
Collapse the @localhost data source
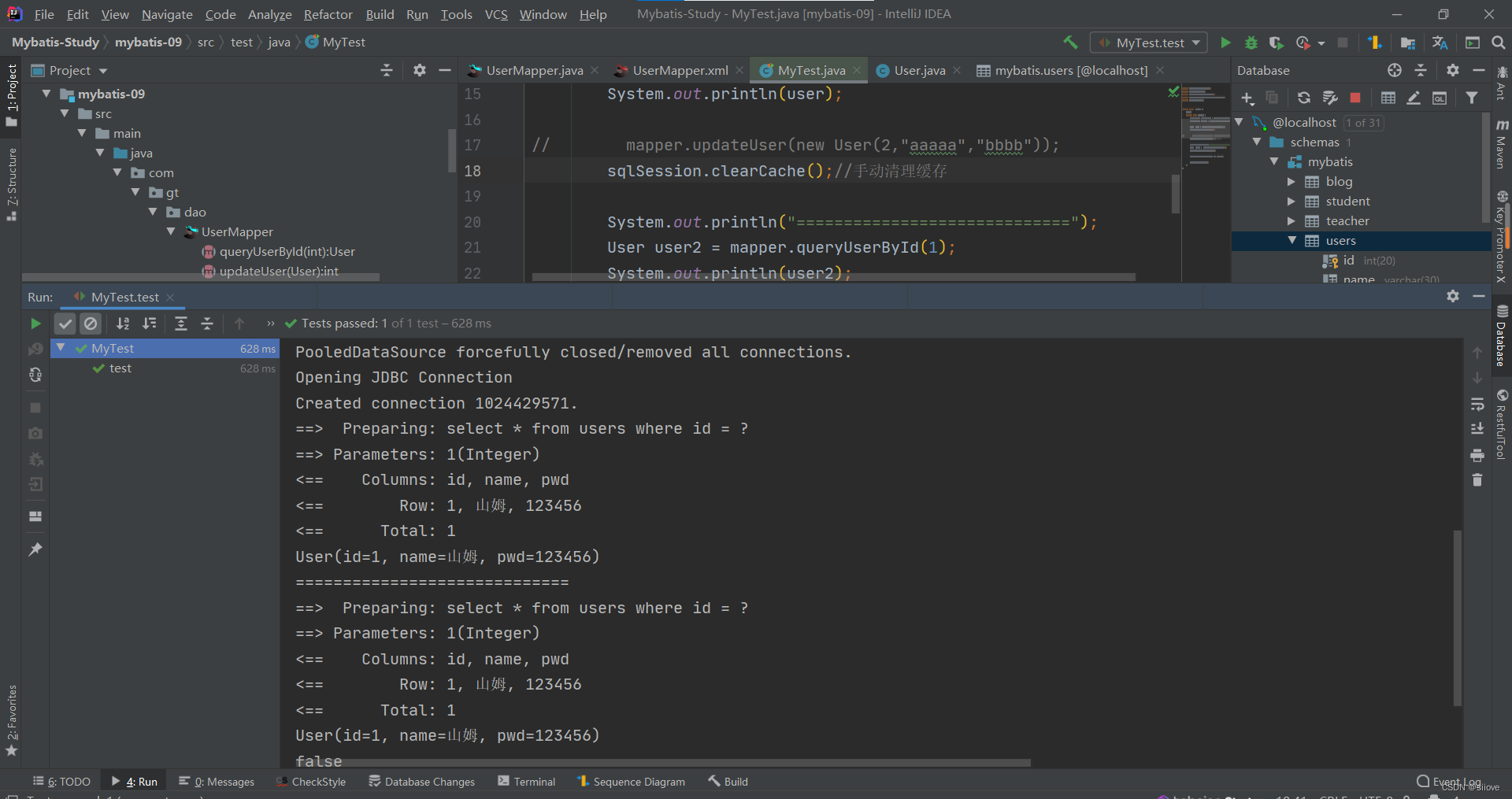[1239, 122]
